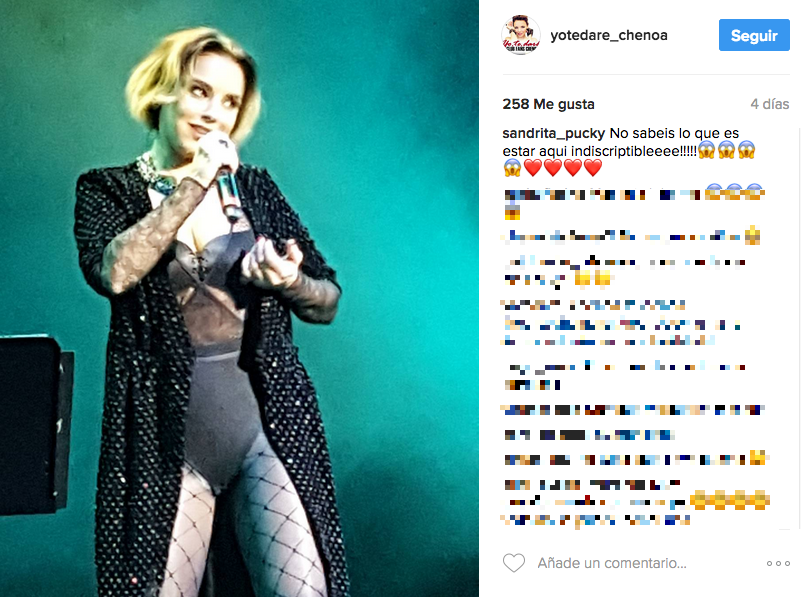This screenshot has width=801, height=597.
Task: Open the three-dot more options menu
Action: point(778,563)
